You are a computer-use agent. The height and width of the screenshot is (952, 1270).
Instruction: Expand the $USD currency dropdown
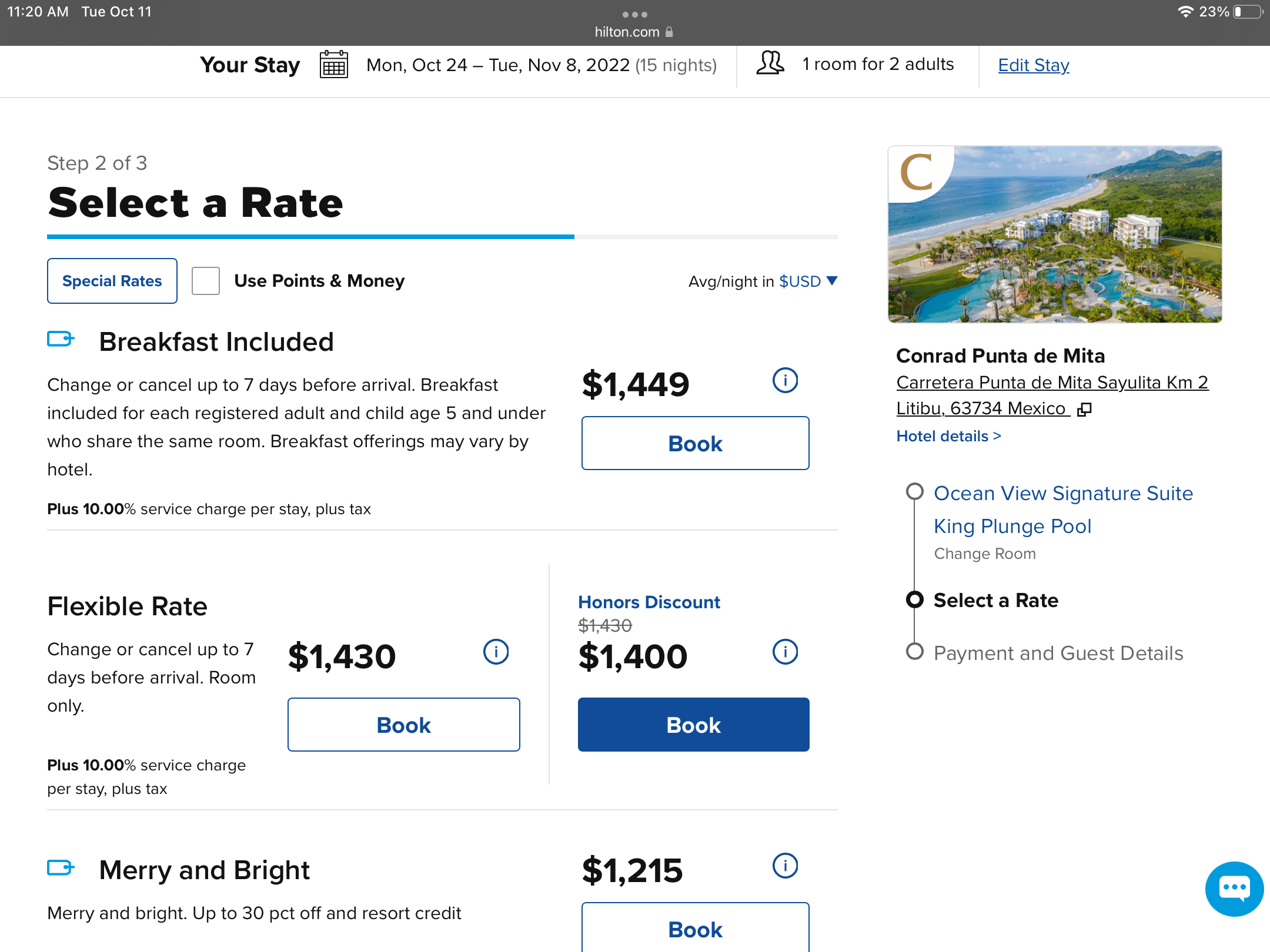808,281
